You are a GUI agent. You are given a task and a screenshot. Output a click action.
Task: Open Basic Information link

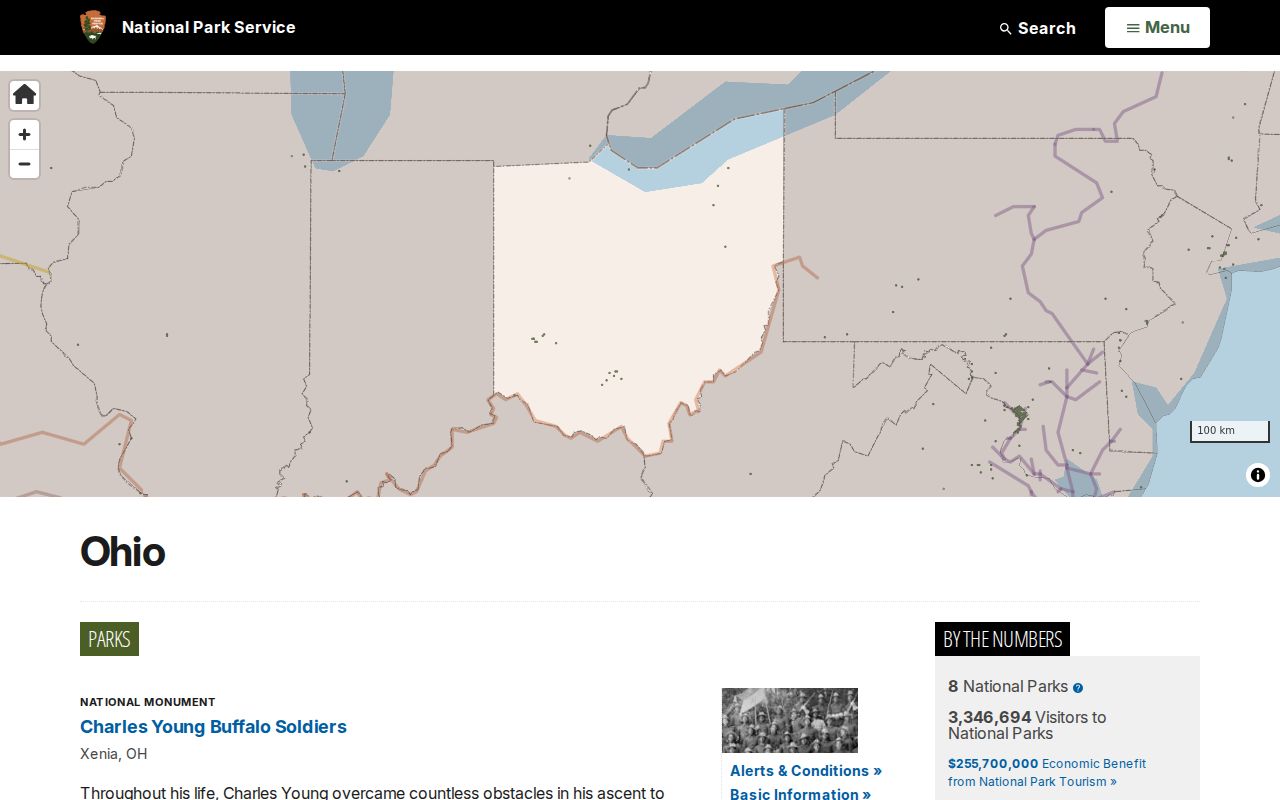pyautogui.click(x=800, y=794)
